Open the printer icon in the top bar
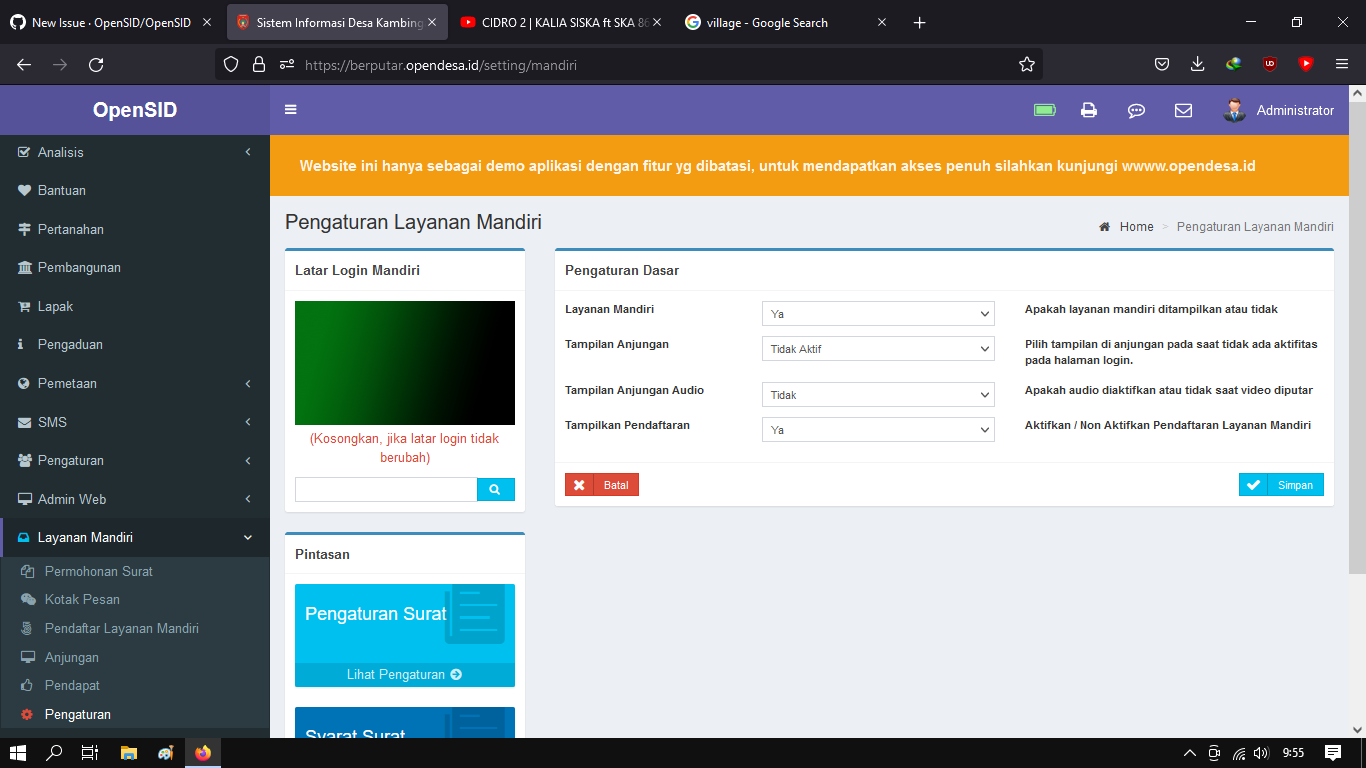This screenshot has width=1366, height=768. click(1089, 110)
